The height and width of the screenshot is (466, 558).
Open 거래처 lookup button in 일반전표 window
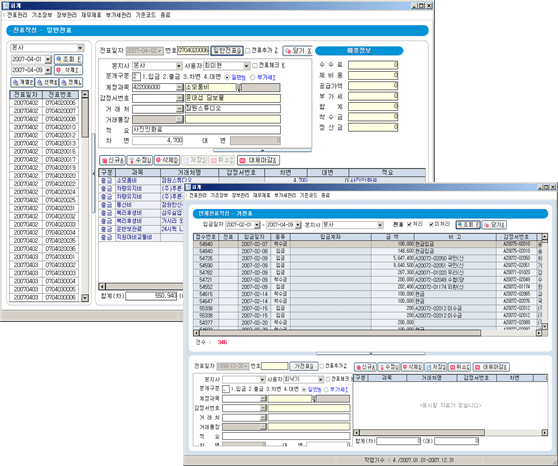[179, 109]
